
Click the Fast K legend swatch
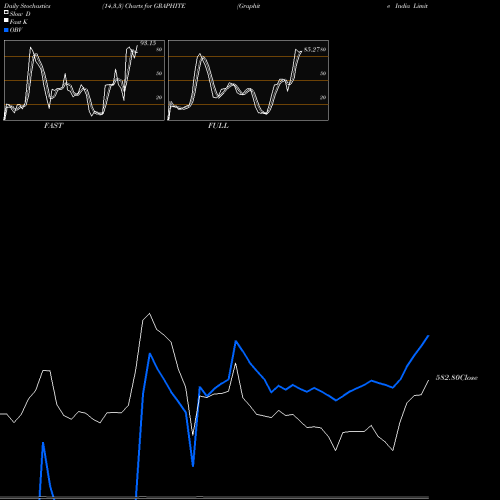(6, 21)
